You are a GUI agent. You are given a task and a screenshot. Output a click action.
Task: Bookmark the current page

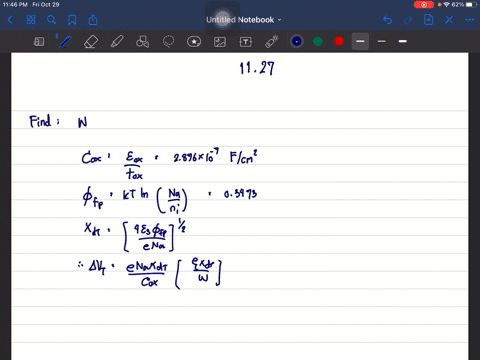pos(72,20)
